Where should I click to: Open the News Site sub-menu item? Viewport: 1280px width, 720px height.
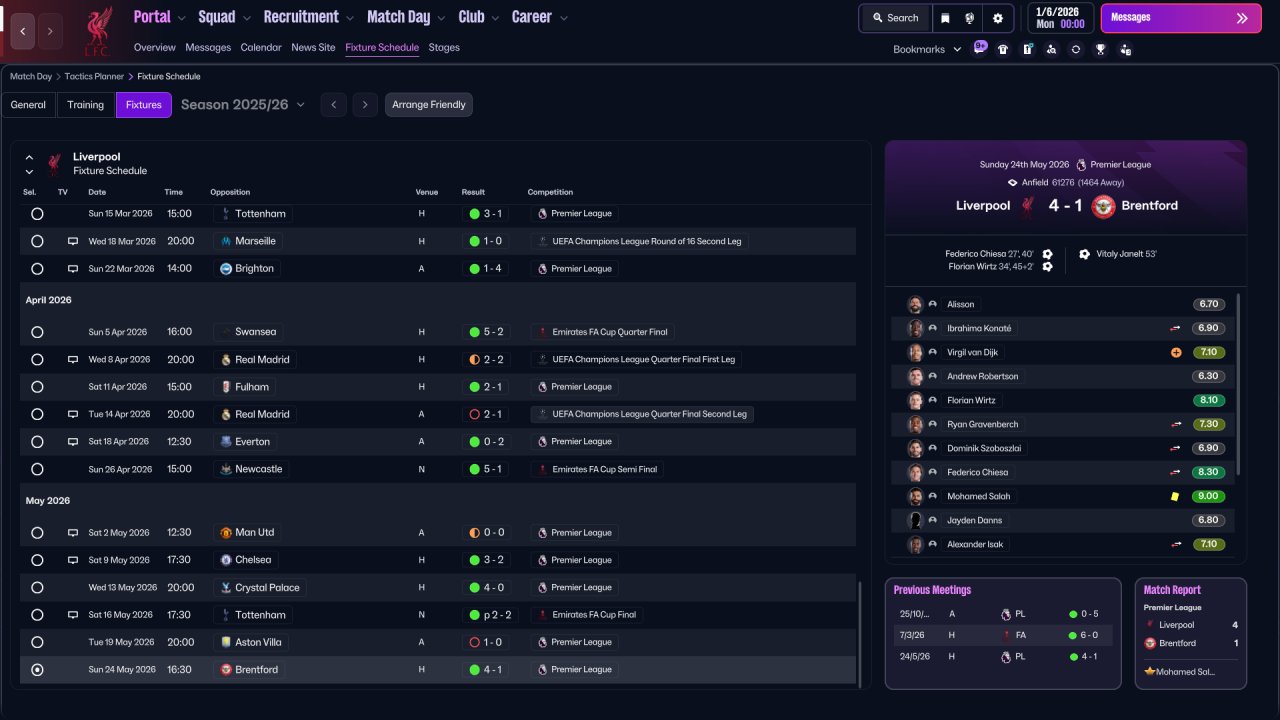pyautogui.click(x=313, y=48)
